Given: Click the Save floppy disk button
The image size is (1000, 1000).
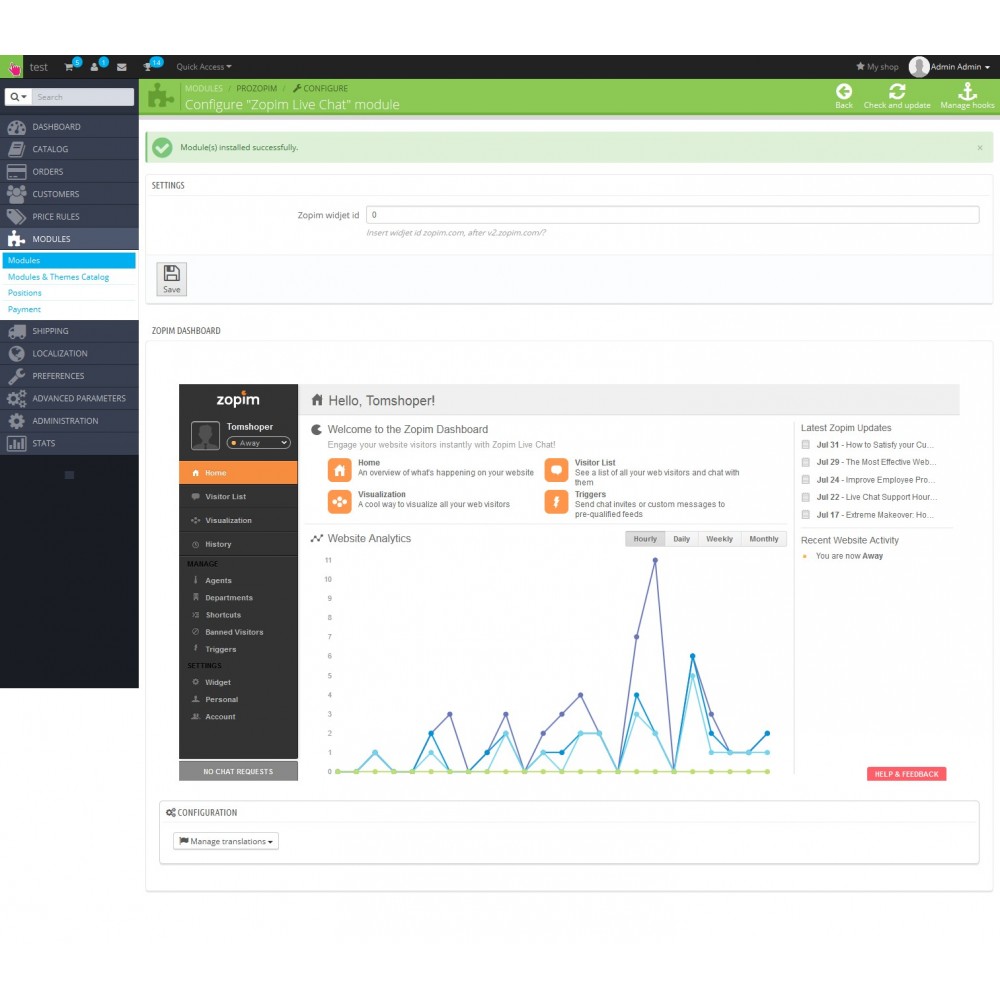Looking at the screenshot, I should (x=172, y=279).
